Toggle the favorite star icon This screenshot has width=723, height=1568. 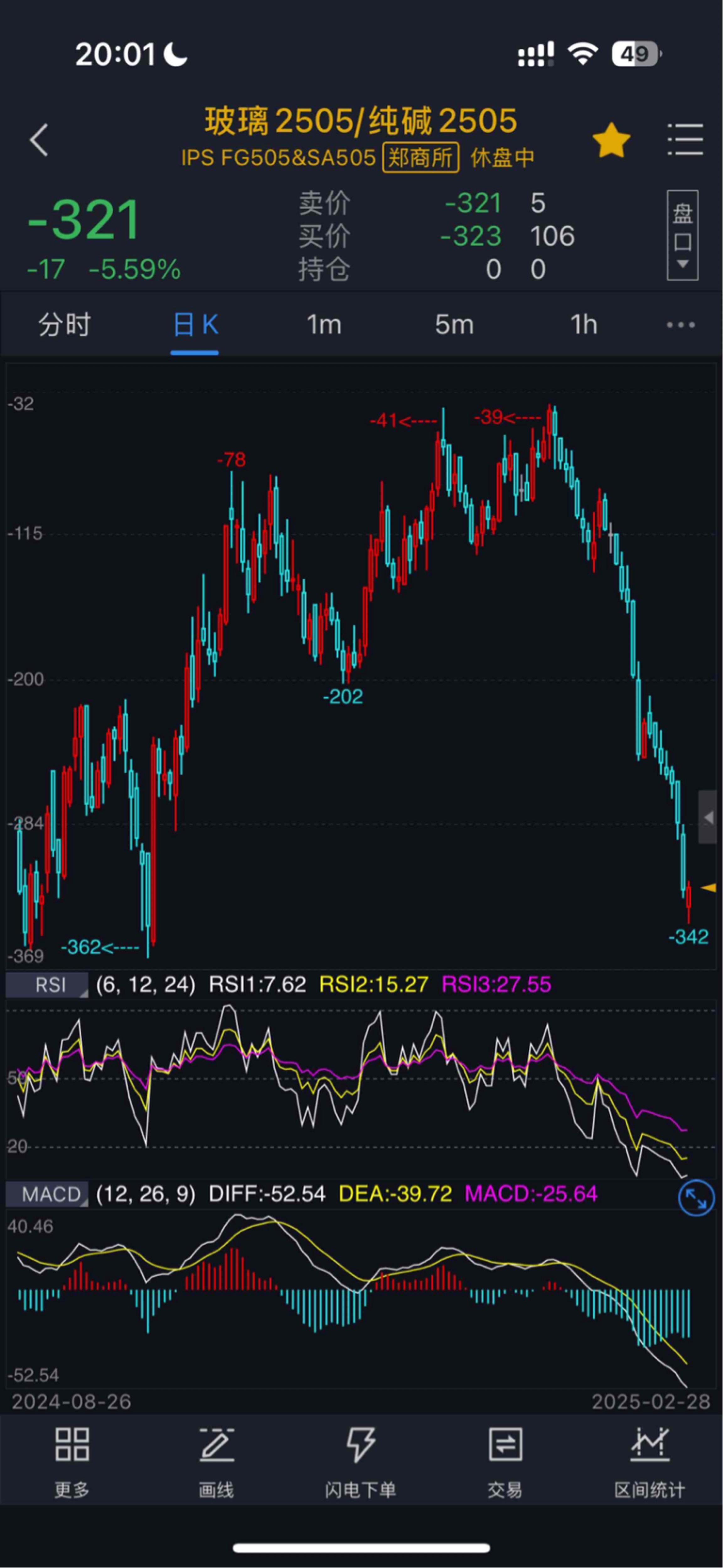click(611, 141)
